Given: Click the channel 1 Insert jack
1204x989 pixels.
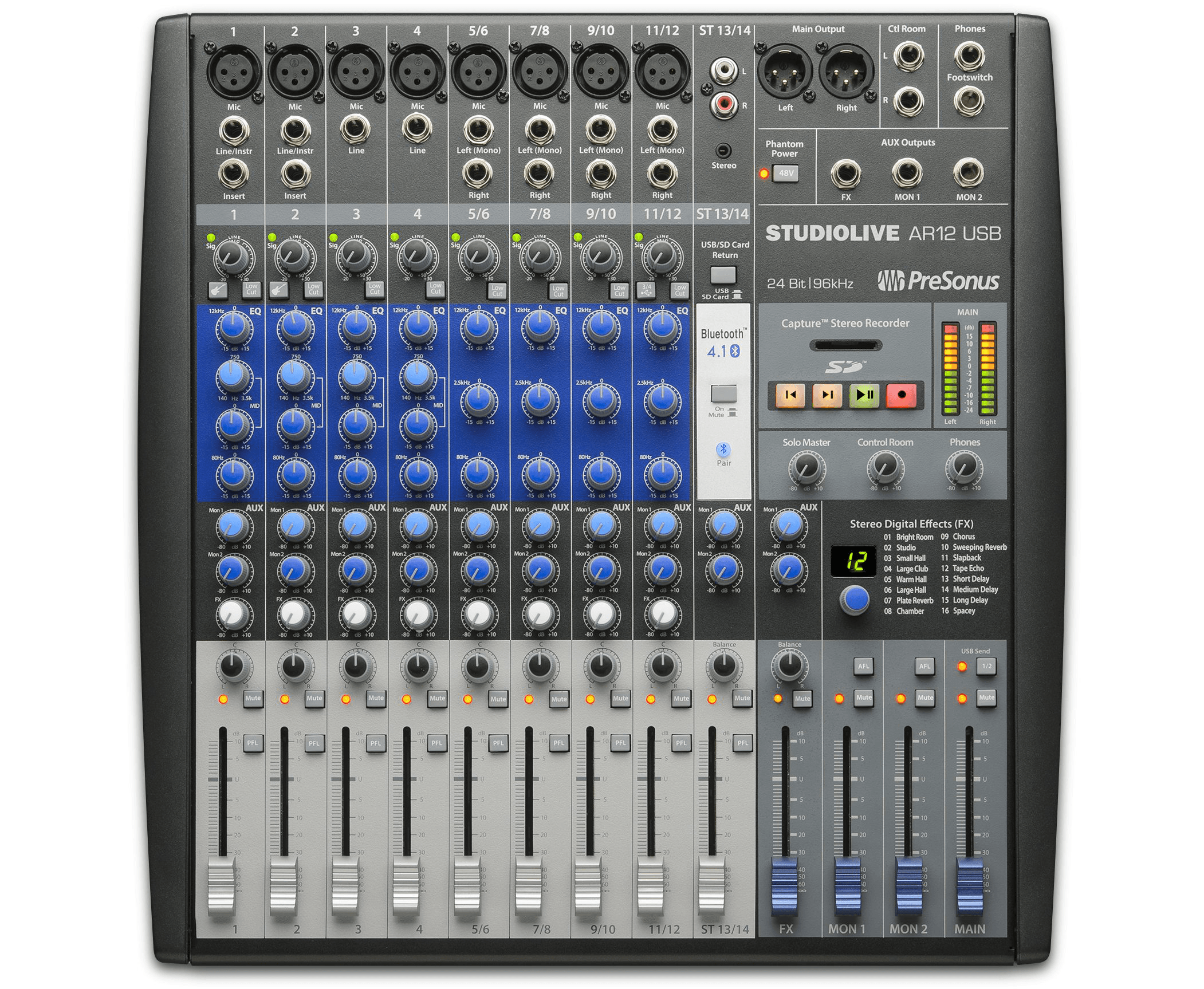Looking at the screenshot, I should tap(234, 174).
